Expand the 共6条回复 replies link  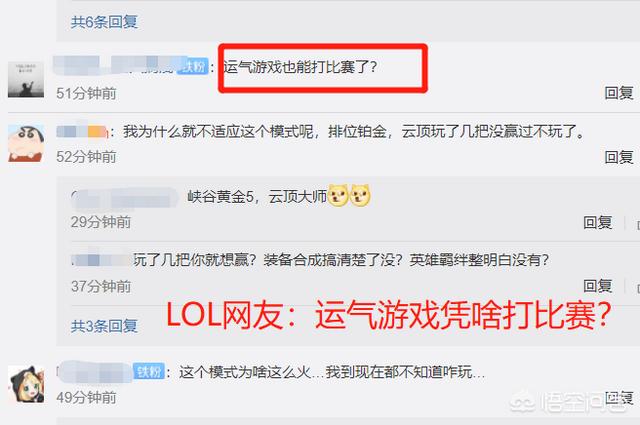pos(104,22)
